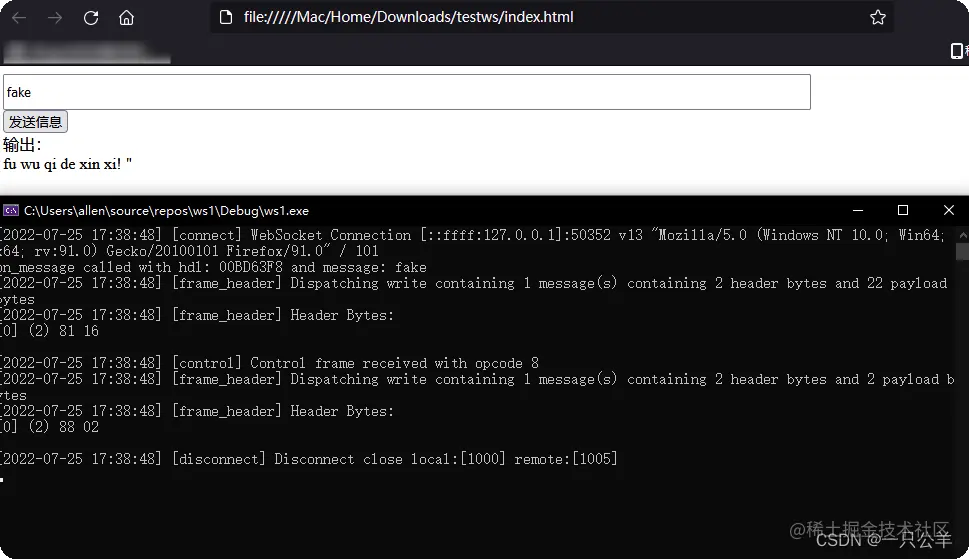969x559 pixels.
Task: Open the browser home page icon
Action: [127, 18]
